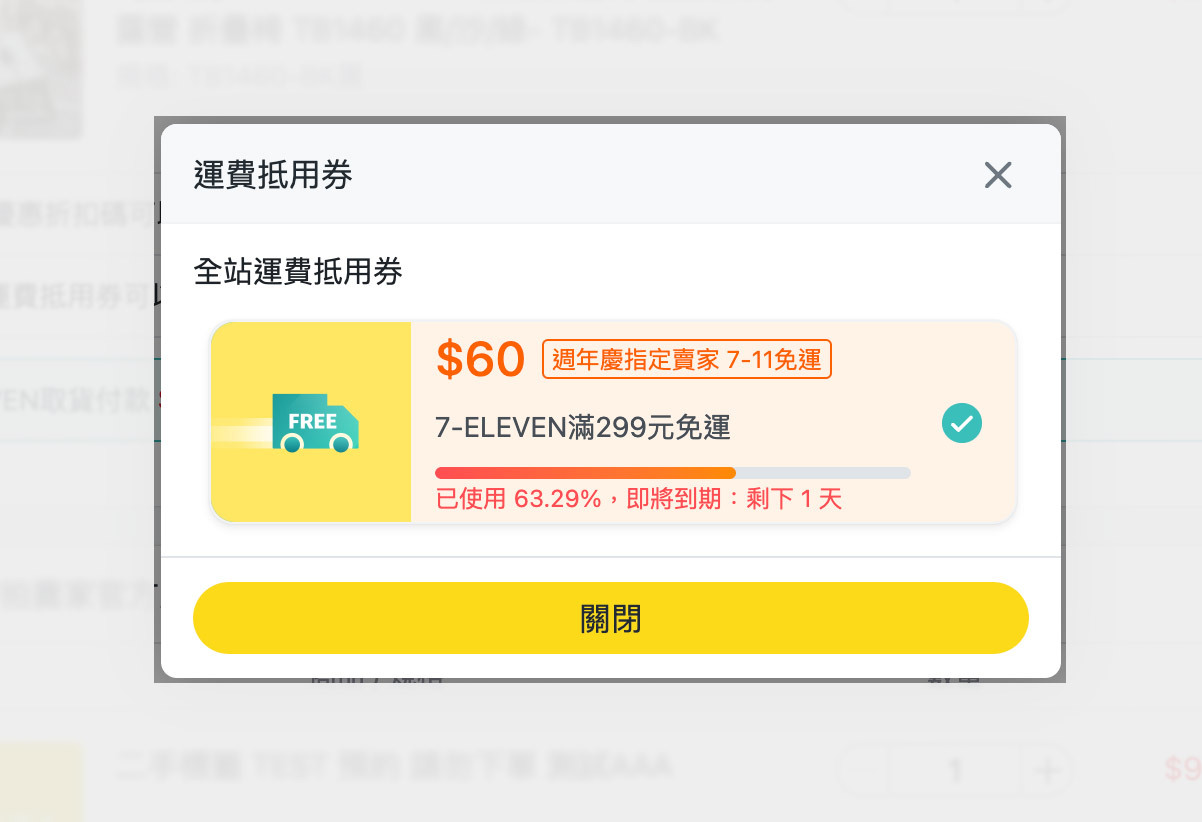The height and width of the screenshot is (822, 1202).
Task: Click the 運費抵用券 dialog title
Action: pyautogui.click(x=273, y=176)
